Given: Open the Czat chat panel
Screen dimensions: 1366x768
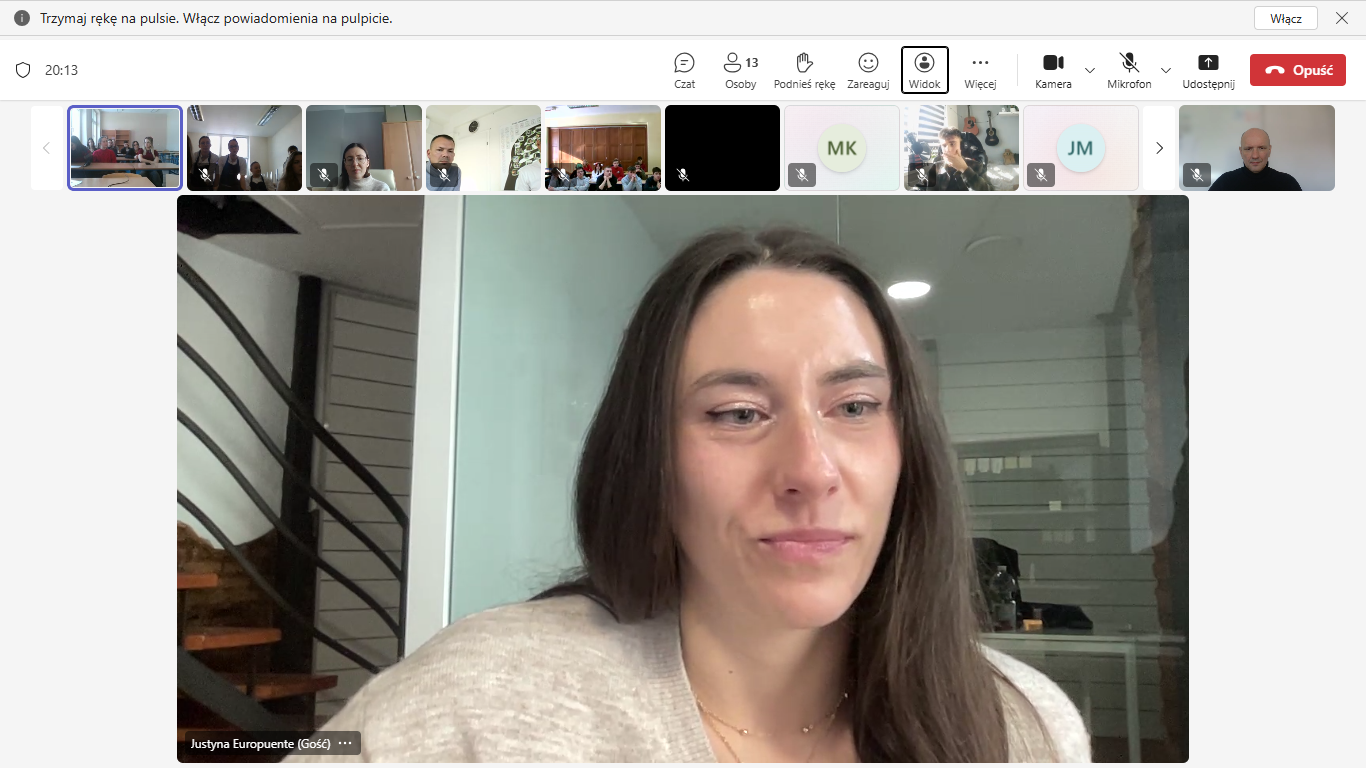Looking at the screenshot, I should 685,70.
